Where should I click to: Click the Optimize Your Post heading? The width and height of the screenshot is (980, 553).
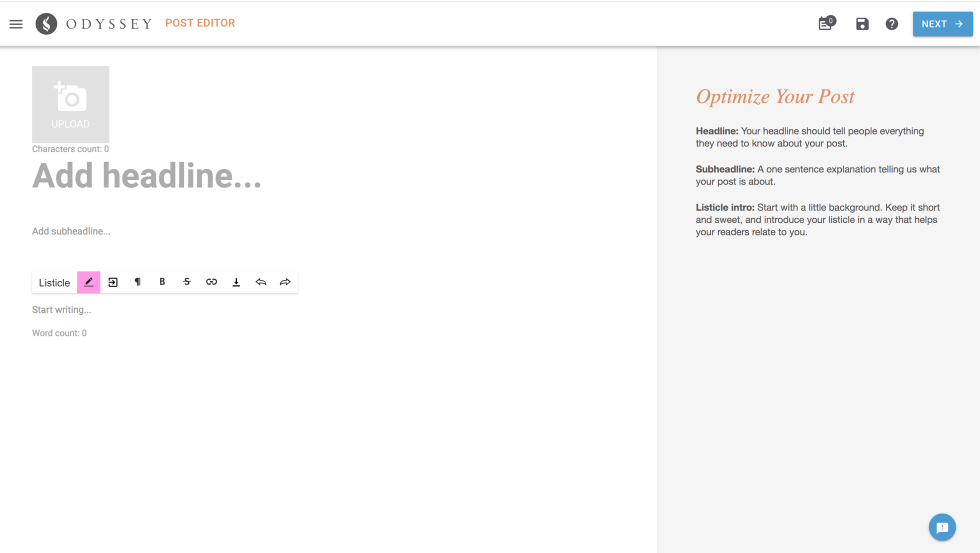[775, 96]
